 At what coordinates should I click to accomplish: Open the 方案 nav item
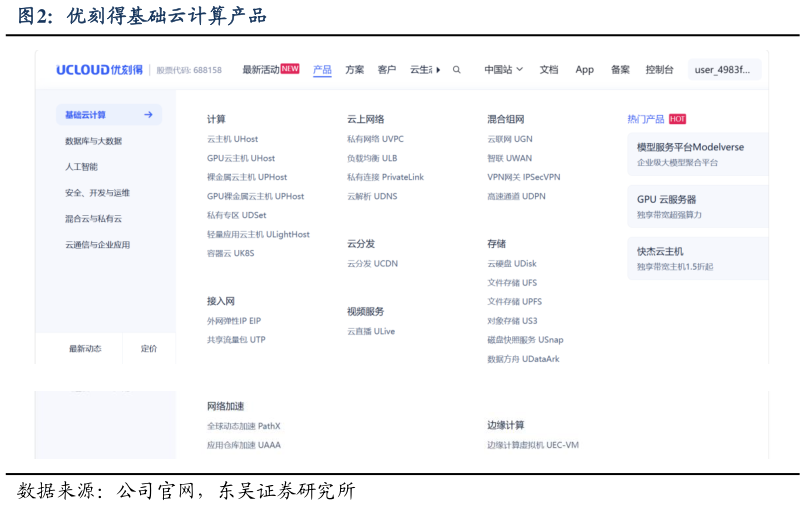click(355, 69)
